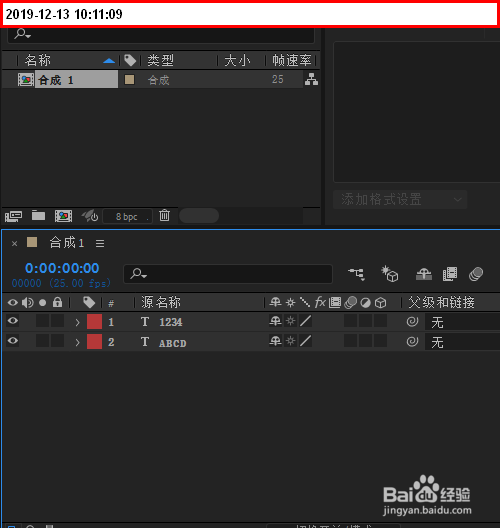
Task: Click the audio speaker column header
Action: [x=28, y=303]
